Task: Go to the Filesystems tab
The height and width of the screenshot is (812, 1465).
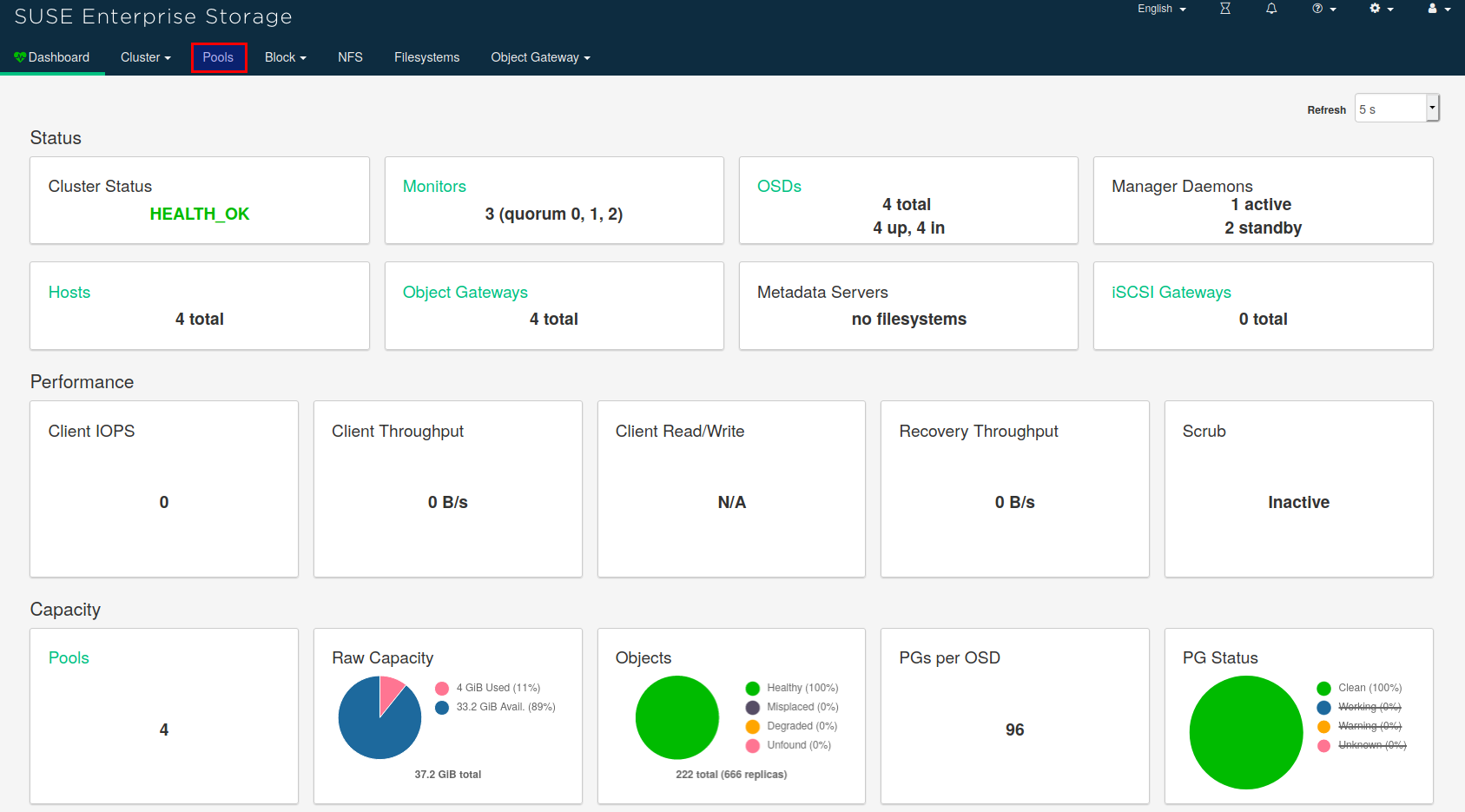Action: coord(426,57)
